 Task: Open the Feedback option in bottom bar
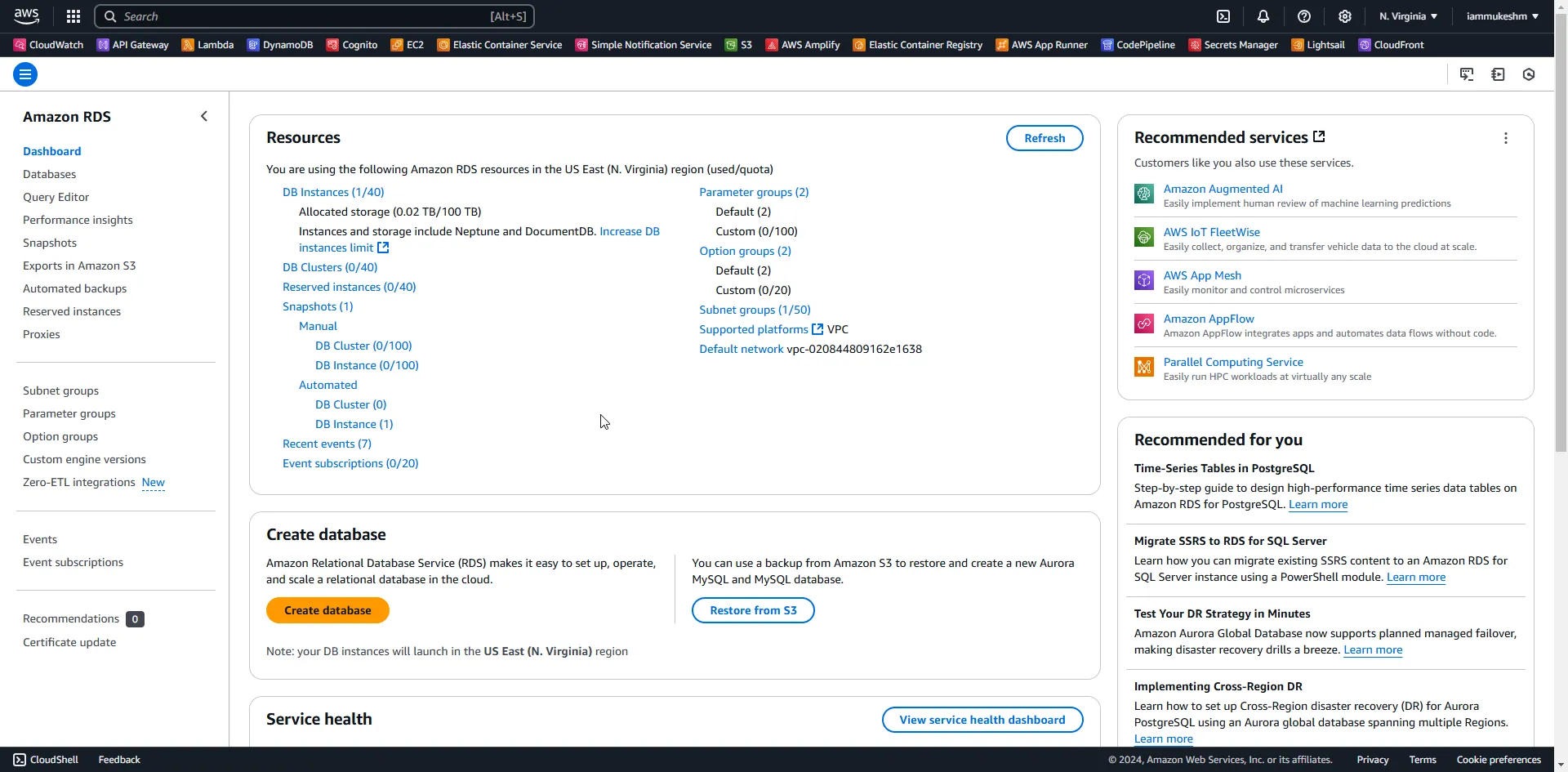click(x=118, y=759)
